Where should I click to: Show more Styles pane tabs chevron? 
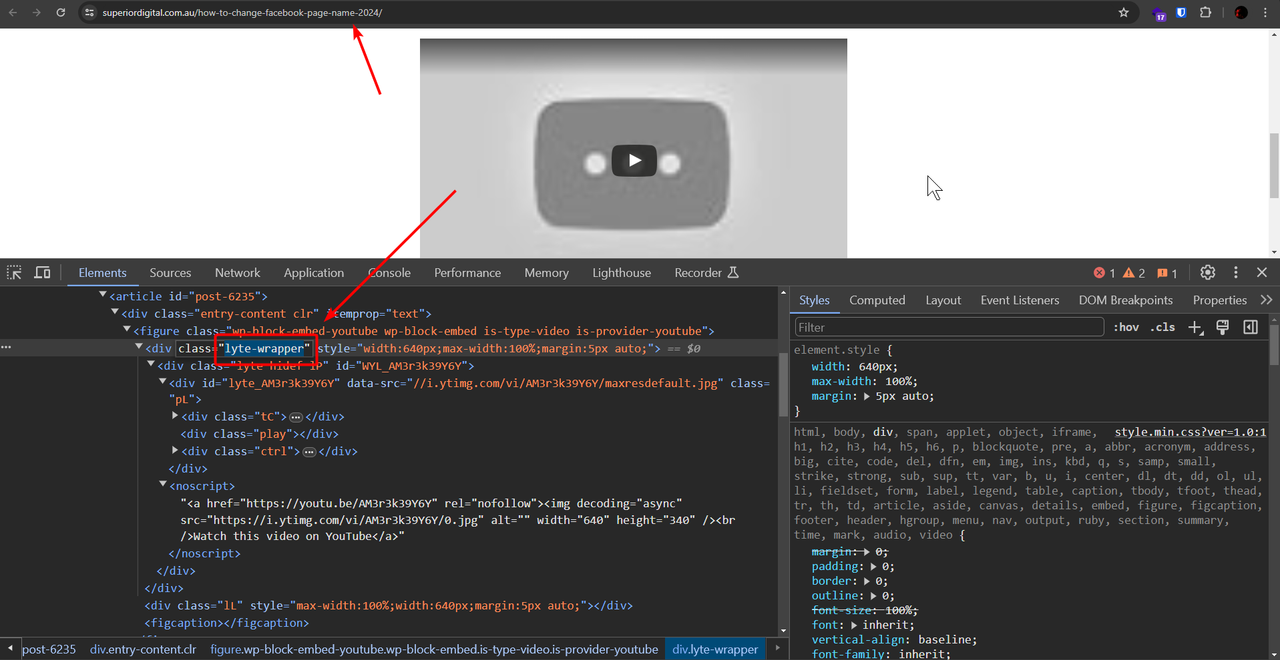click(1266, 300)
